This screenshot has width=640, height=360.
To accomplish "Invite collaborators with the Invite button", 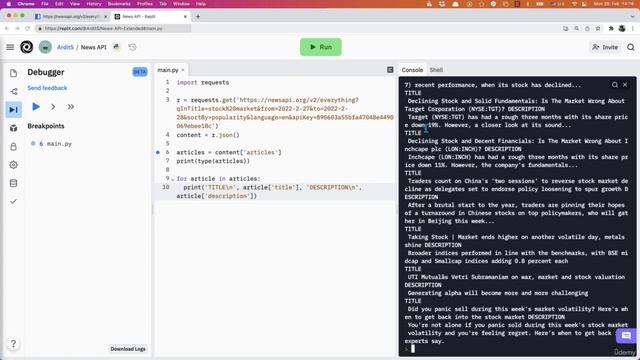I will coord(605,47).
